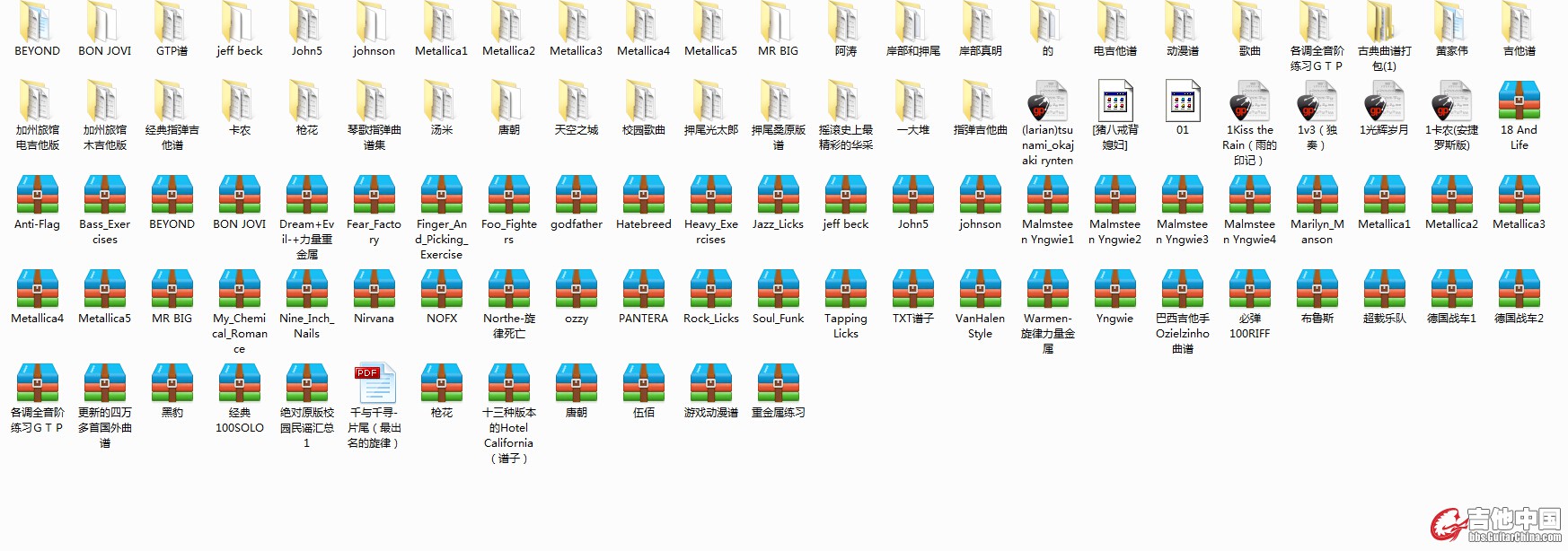Click the Fear_Factory archive icon
Image resolution: width=1568 pixels, height=551 pixels.
tap(374, 195)
